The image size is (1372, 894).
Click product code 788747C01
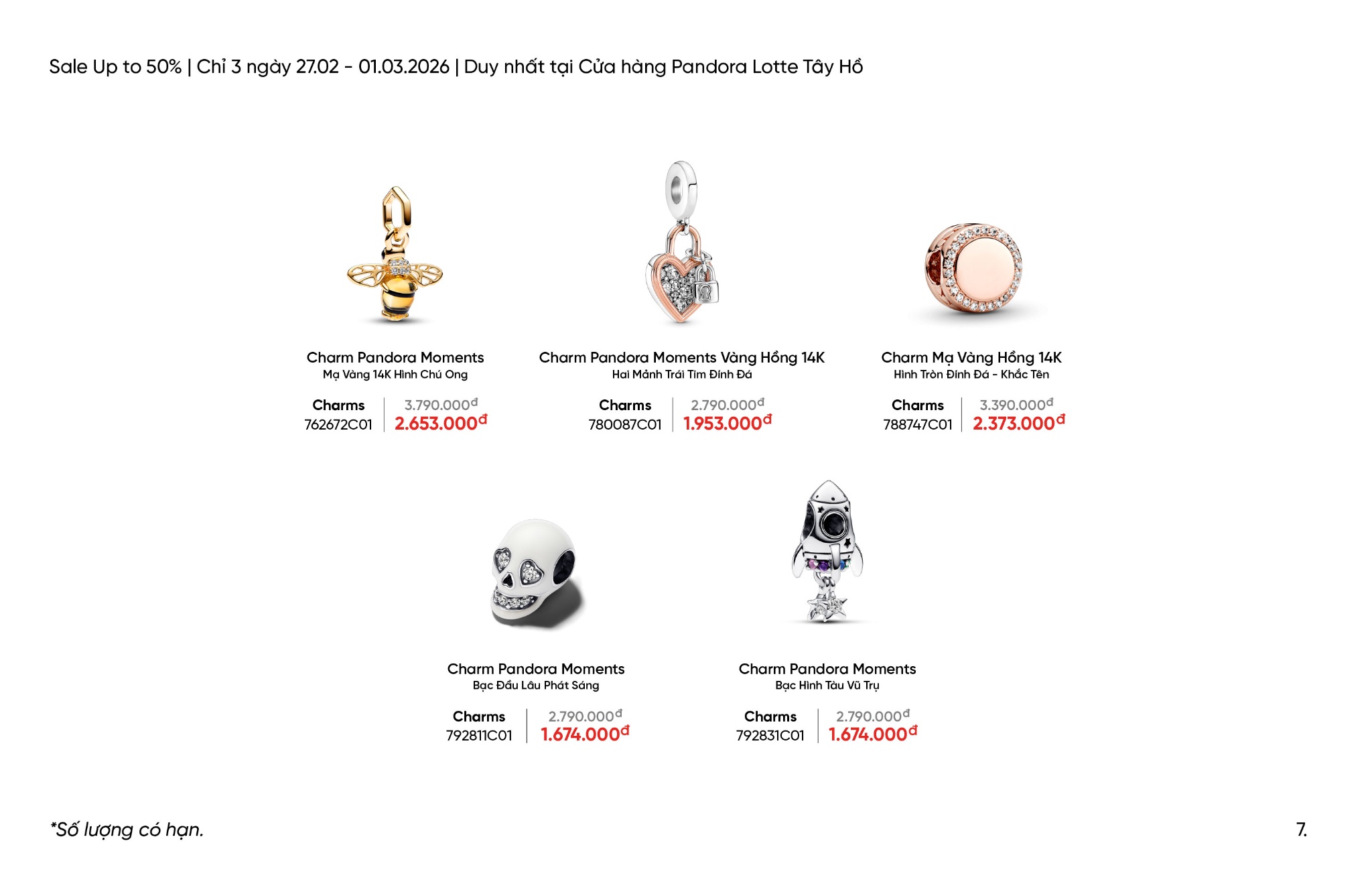(917, 425)
